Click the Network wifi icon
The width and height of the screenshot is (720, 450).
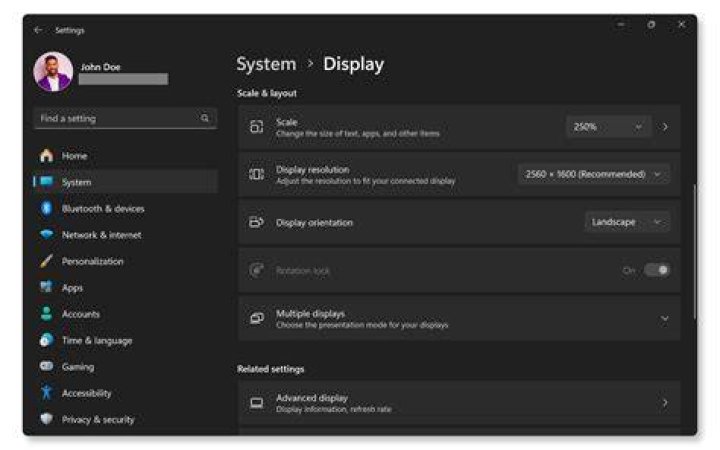coord(46,235)
